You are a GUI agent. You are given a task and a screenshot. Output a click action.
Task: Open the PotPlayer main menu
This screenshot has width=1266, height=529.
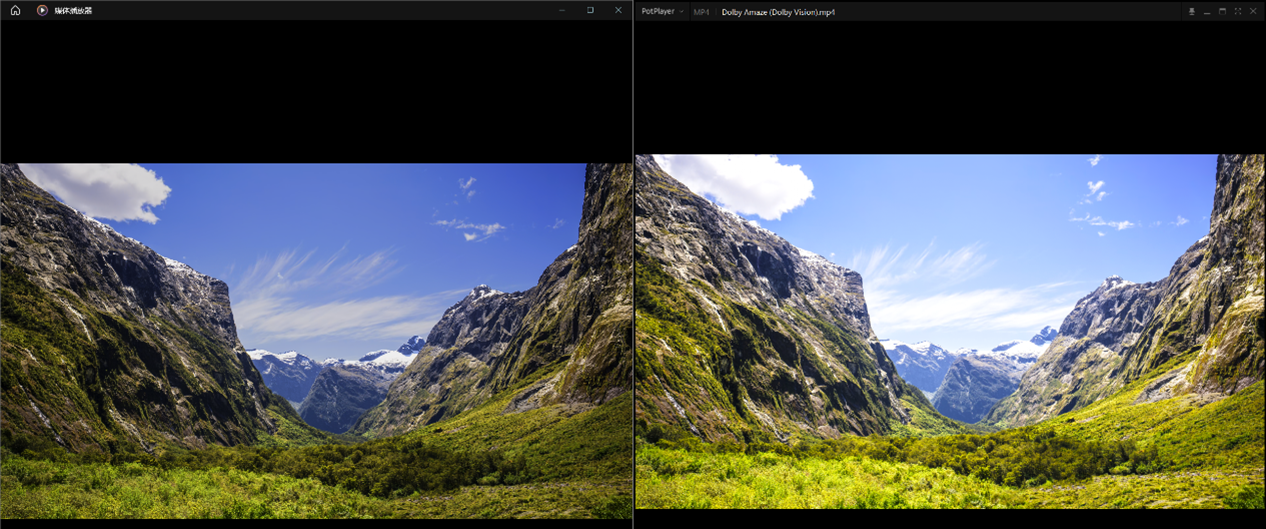click(657, 12)
